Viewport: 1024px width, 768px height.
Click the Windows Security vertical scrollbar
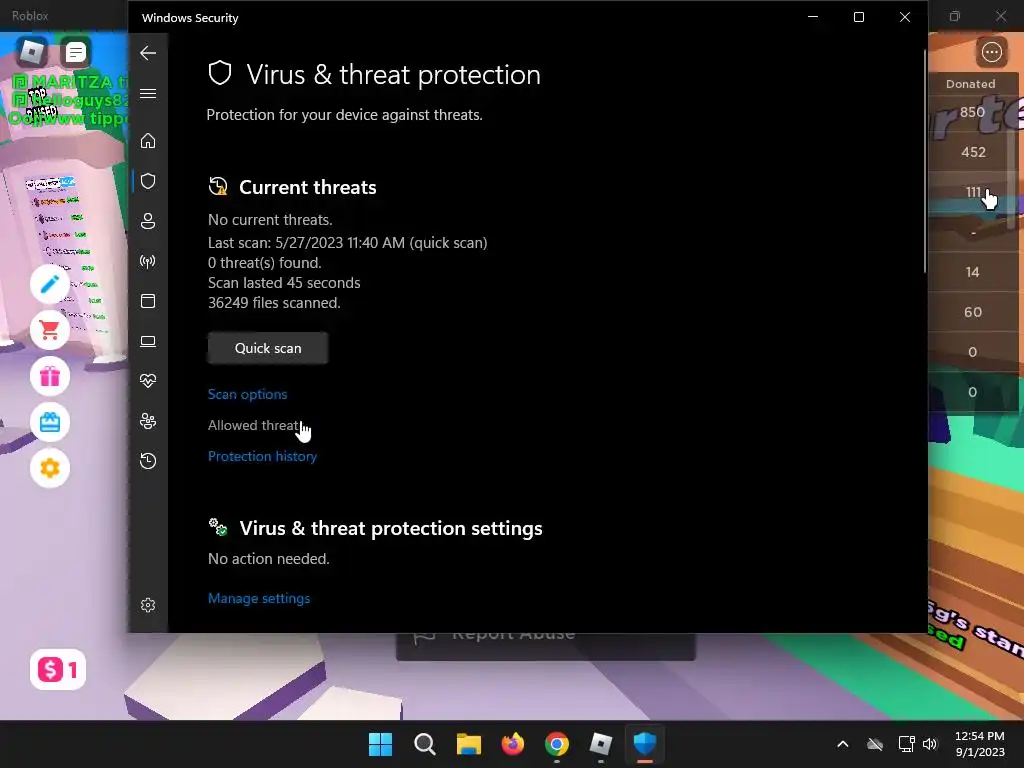925,160
